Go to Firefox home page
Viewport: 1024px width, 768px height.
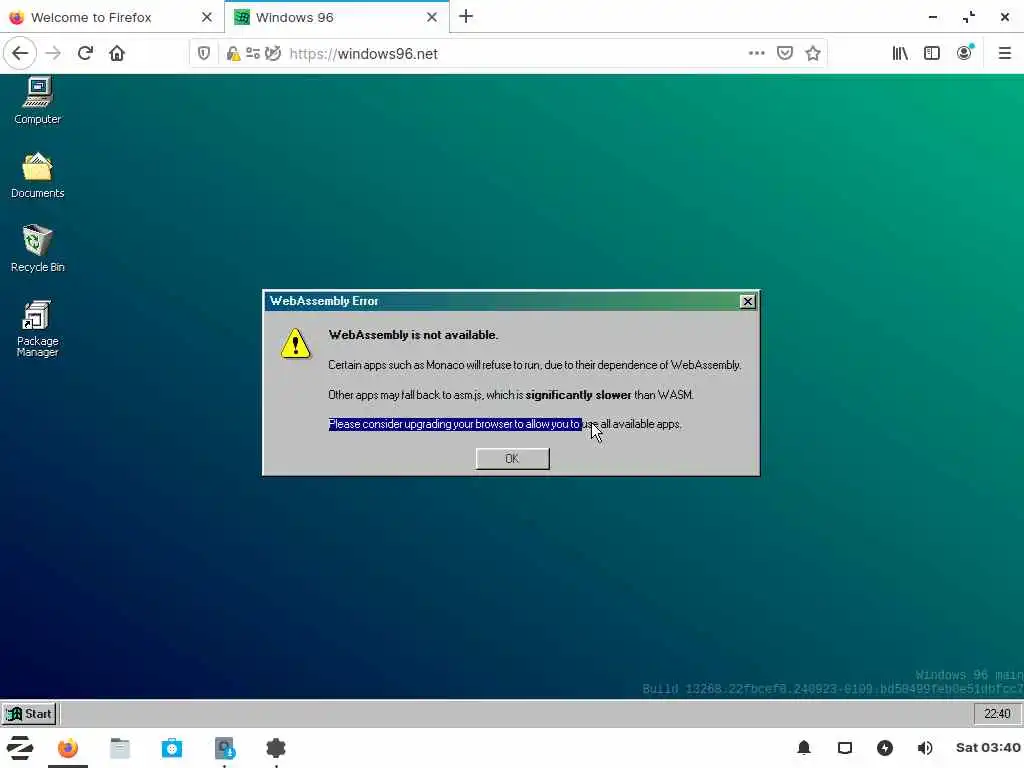117,54
